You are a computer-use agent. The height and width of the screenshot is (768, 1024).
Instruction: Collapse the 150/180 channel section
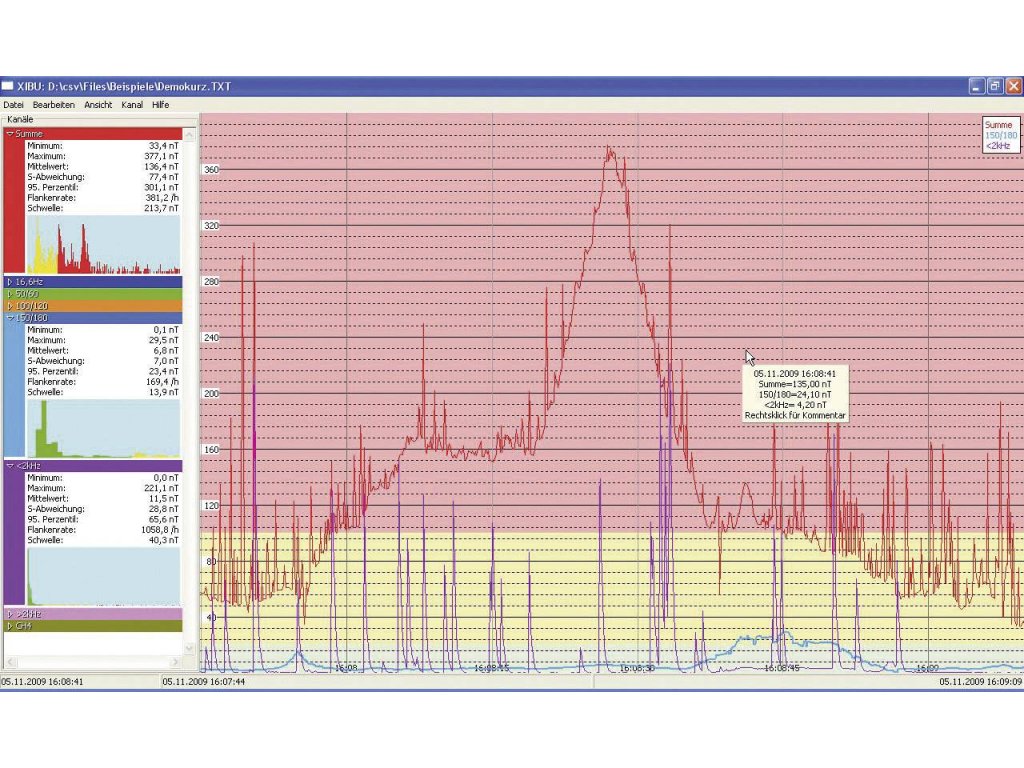tap(10, 318)
